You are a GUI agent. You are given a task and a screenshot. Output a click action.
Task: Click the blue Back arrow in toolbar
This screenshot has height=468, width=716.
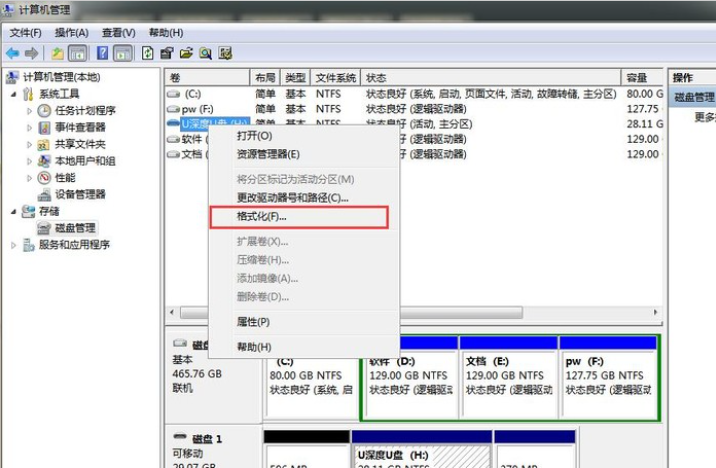pyautogui.click(x=12, y=53)
